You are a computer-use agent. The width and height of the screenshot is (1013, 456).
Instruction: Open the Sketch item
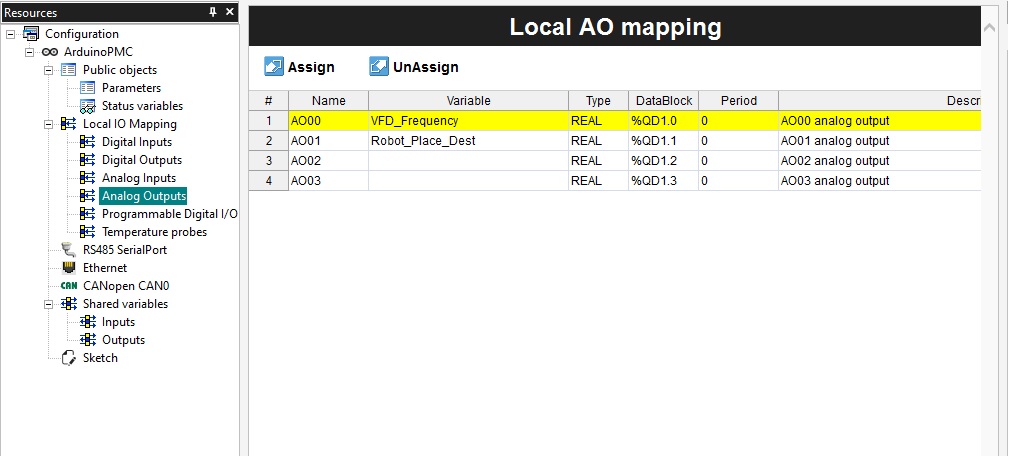point(100,358)
